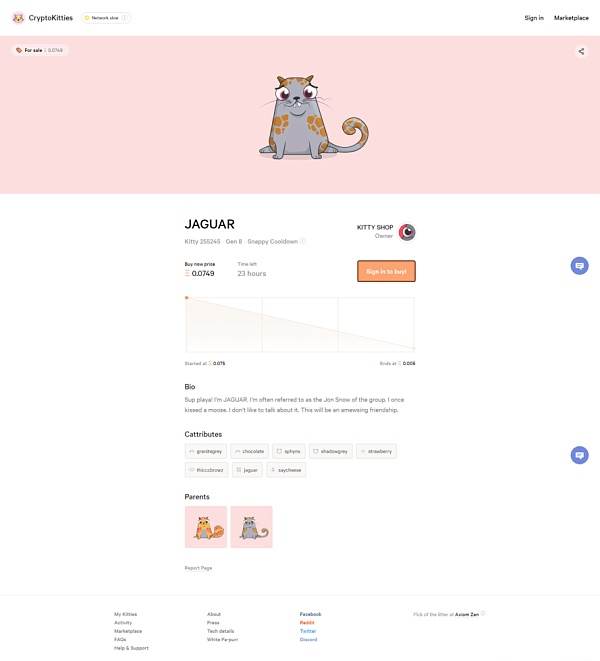The image size is (600, 661).
Task: Click the starting price point on the chart
Action: [186, 298]
